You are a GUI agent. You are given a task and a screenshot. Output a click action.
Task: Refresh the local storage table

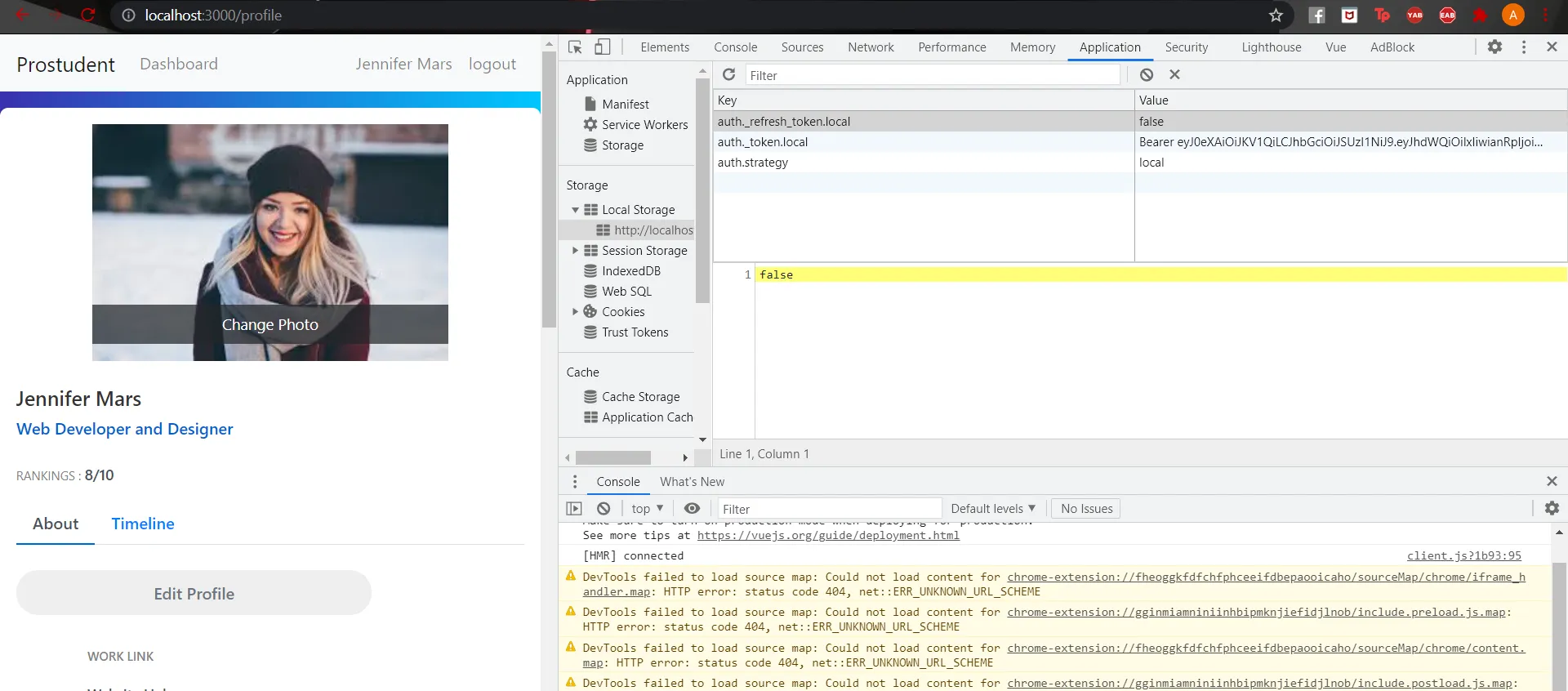click(x=729, y=75)
